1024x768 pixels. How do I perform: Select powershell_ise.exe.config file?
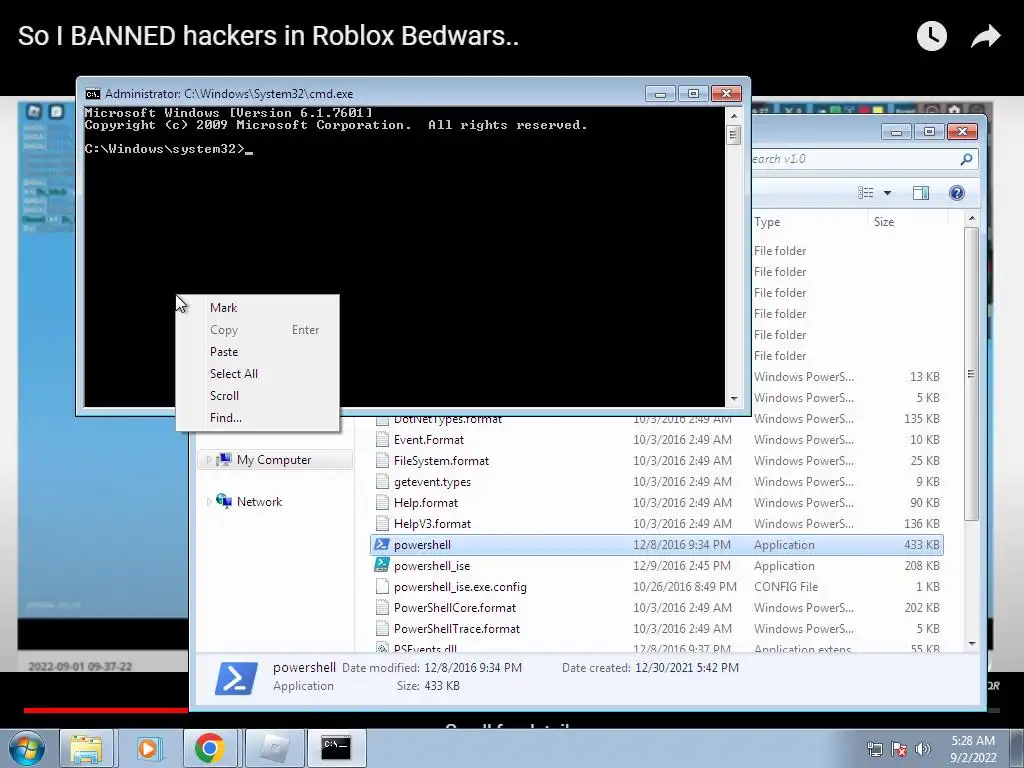tap(460, 586)
